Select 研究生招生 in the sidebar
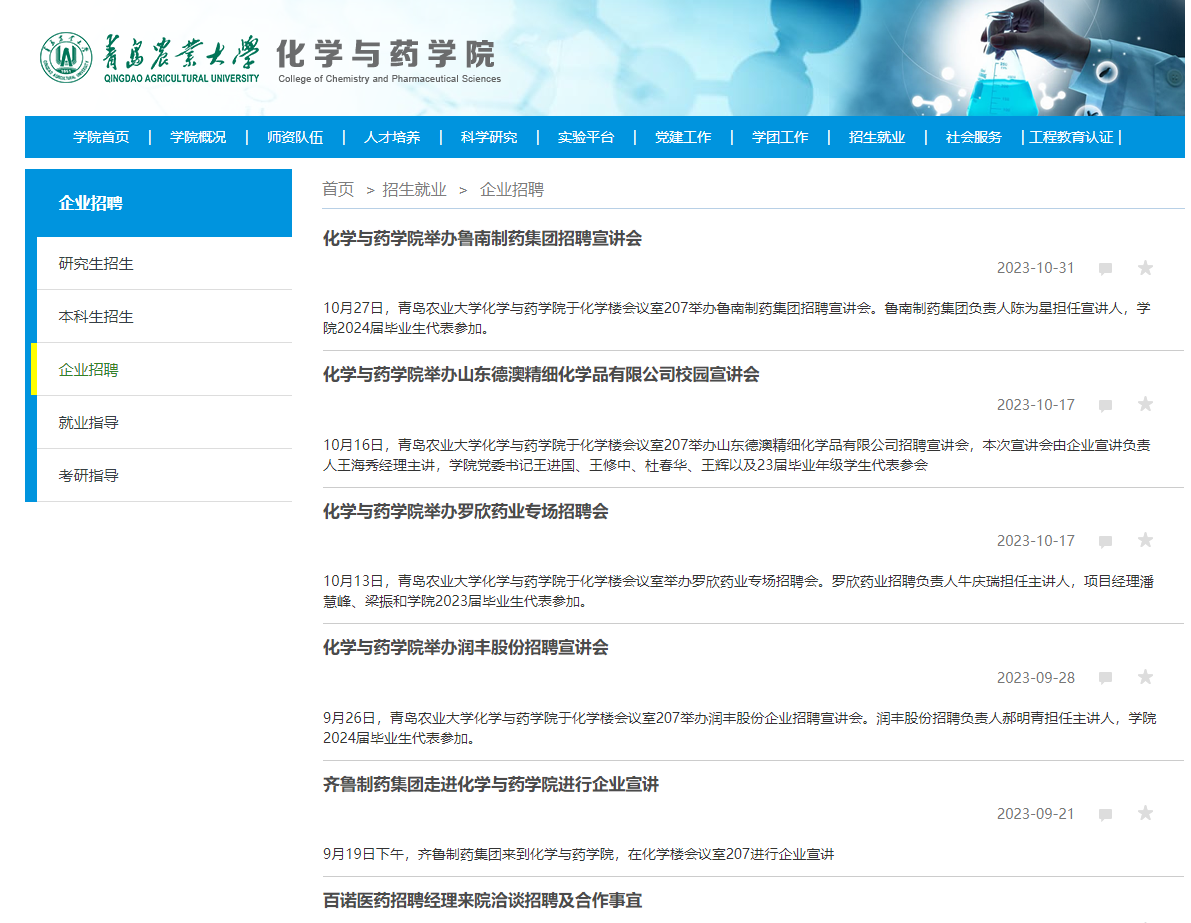Viewport: 1191px width, 923px height. [96, 264]
